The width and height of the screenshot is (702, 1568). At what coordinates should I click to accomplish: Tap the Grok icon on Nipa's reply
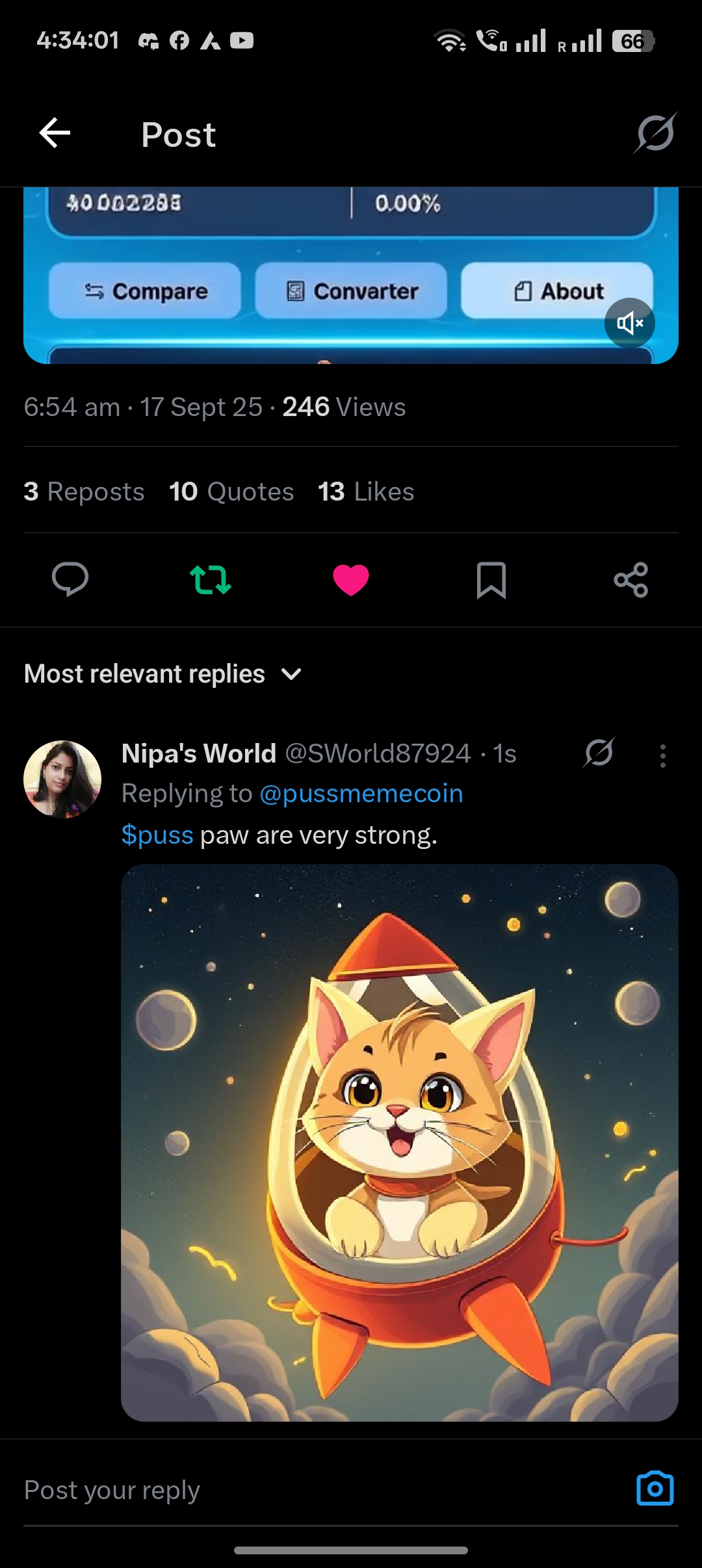[x=599, y=753]
